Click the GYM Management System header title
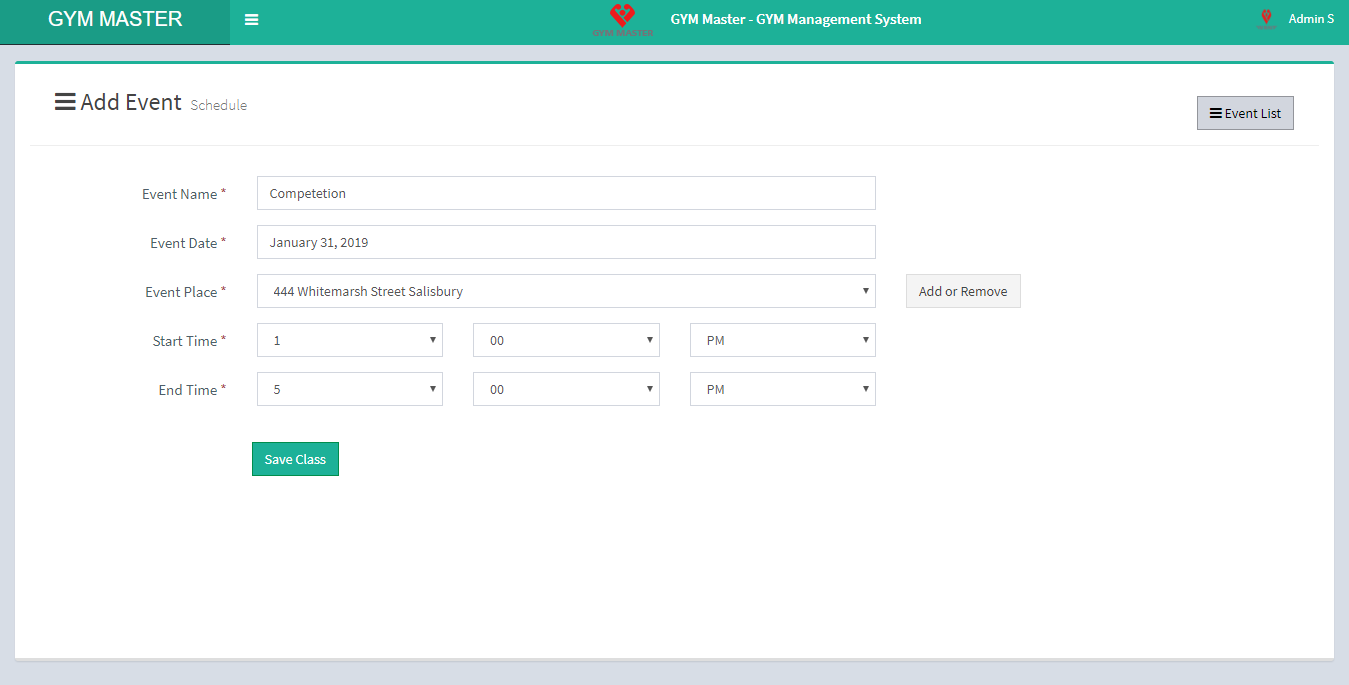The width and height of the screenshot is (1349, 685). pyautogui.click(x=795, y=19)
